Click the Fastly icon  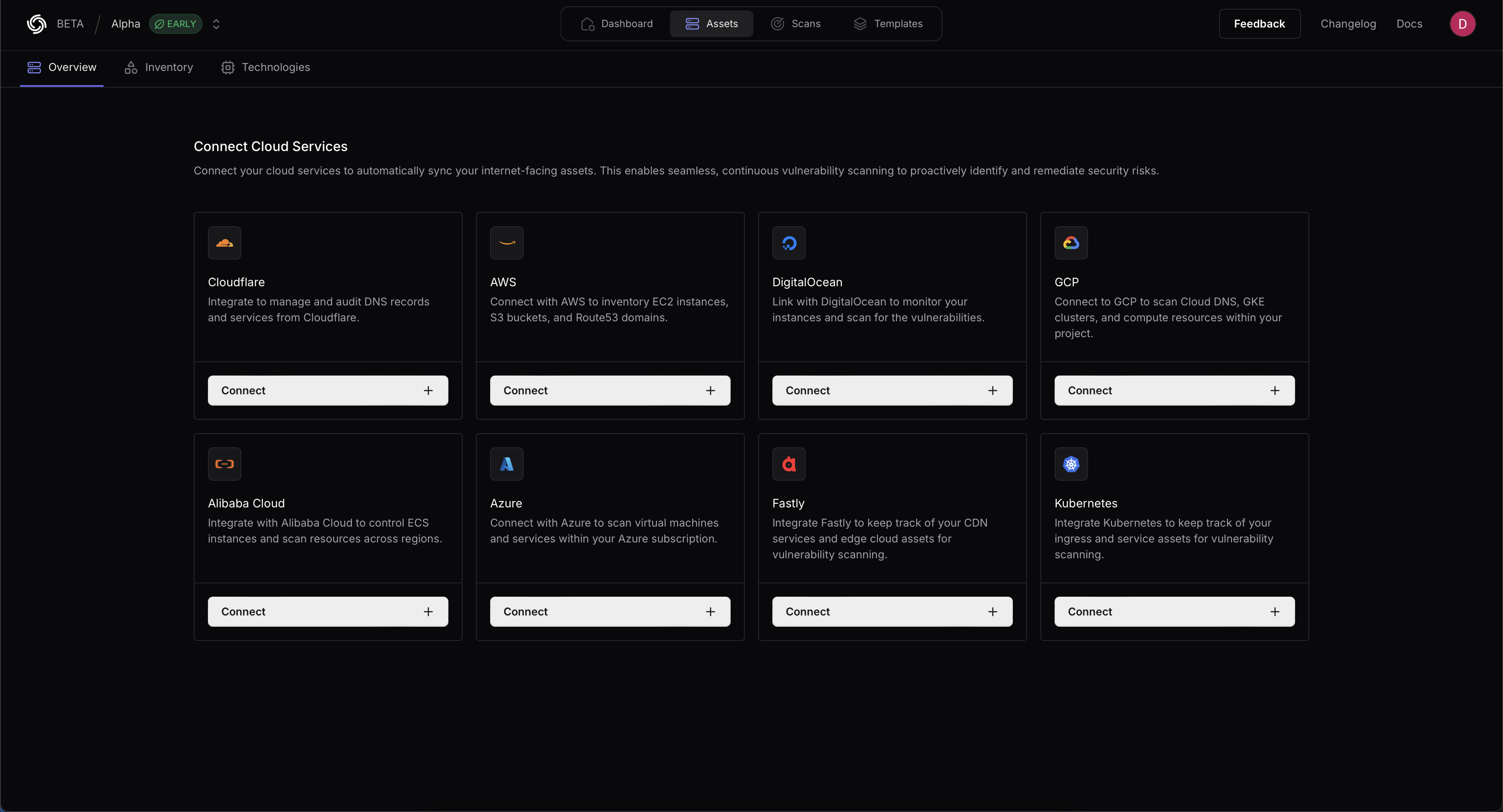(x=789, y=464)
